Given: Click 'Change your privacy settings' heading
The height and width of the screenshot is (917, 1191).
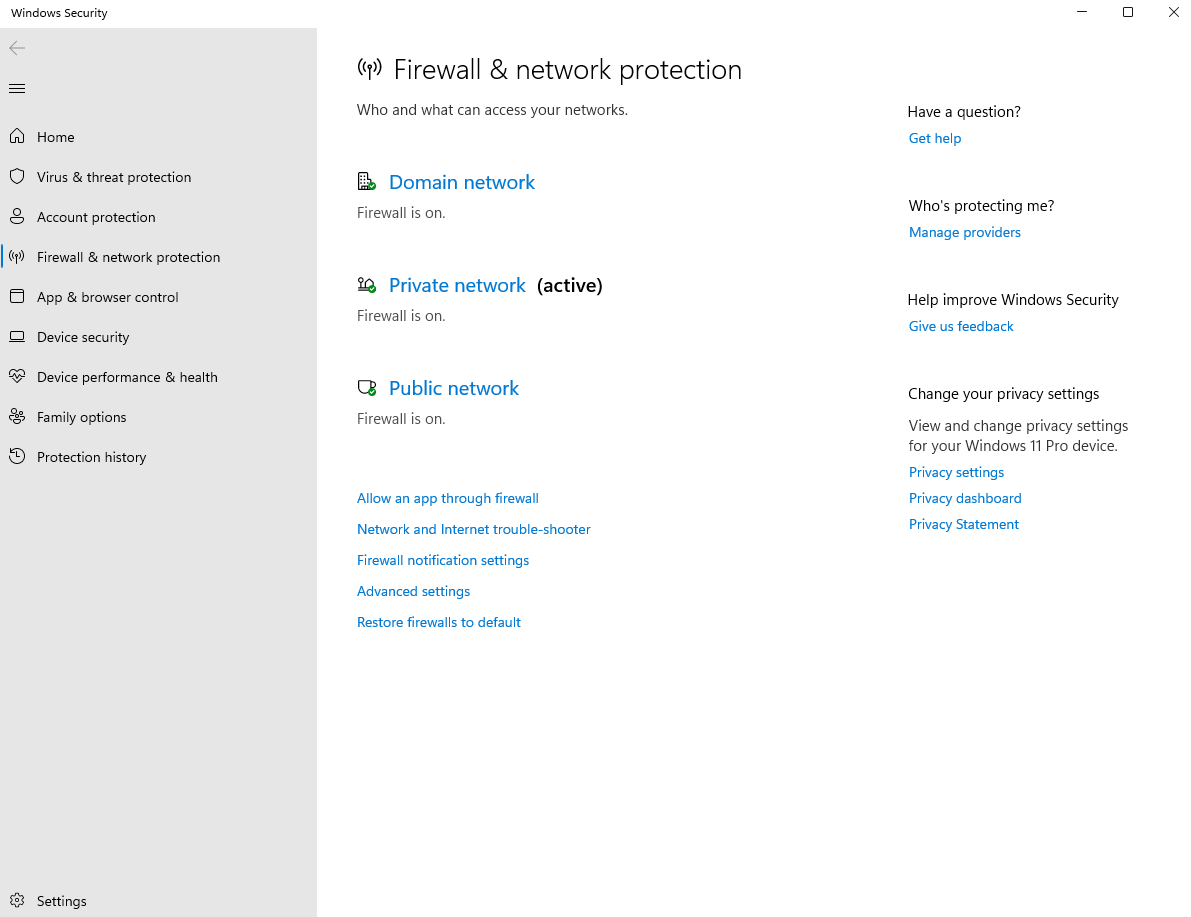Looking at the screenshot, I should click(1003, 394).
